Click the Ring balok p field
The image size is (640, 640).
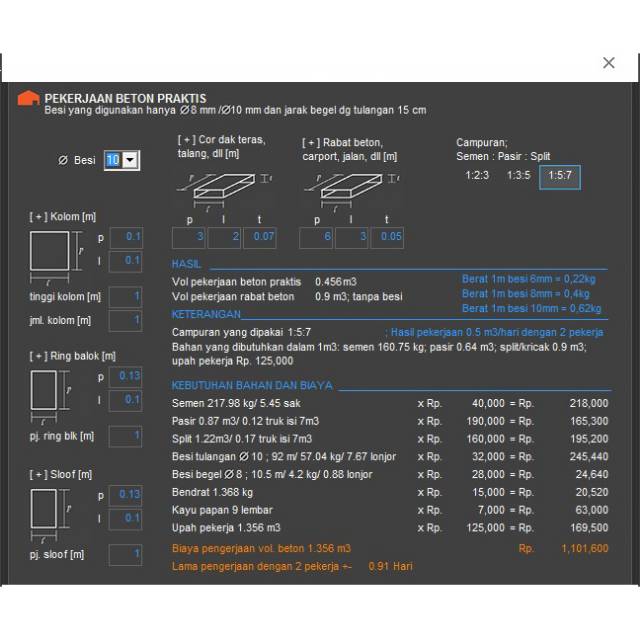point(125,376)
